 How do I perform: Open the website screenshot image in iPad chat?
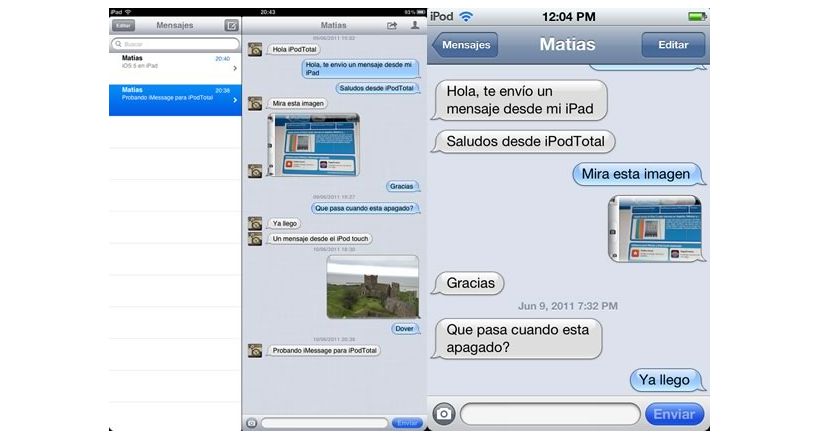(314, 145)
